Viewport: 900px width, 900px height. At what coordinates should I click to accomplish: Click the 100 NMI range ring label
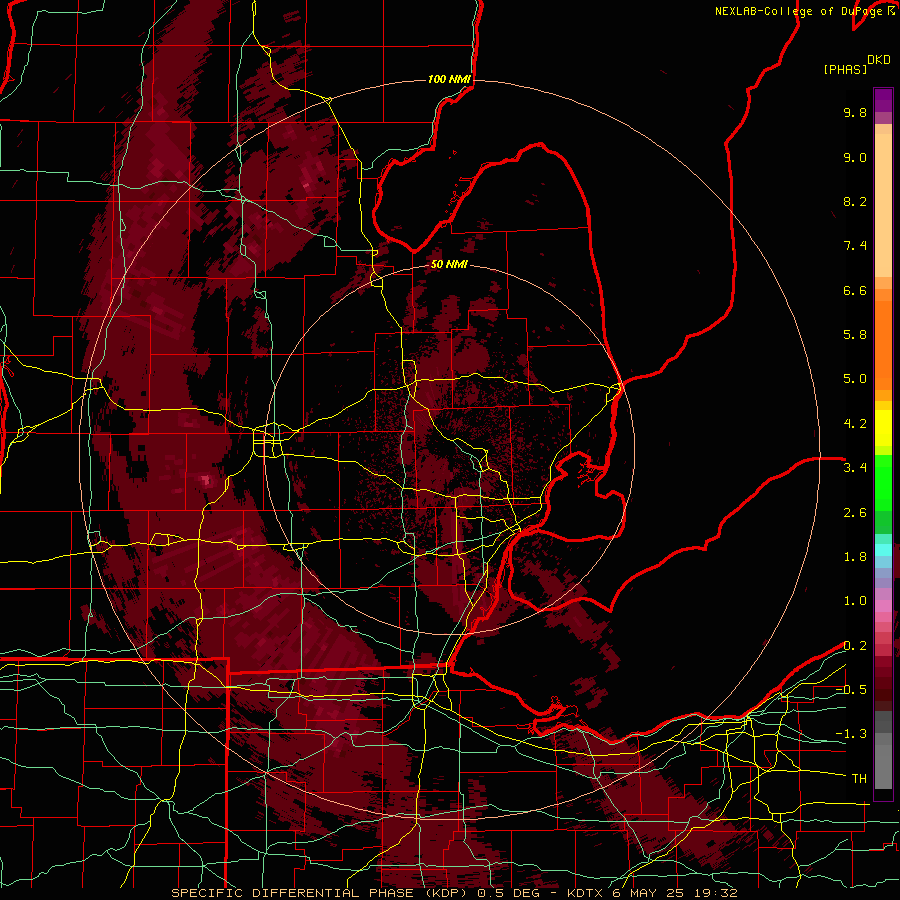click(x=449, y=79)
